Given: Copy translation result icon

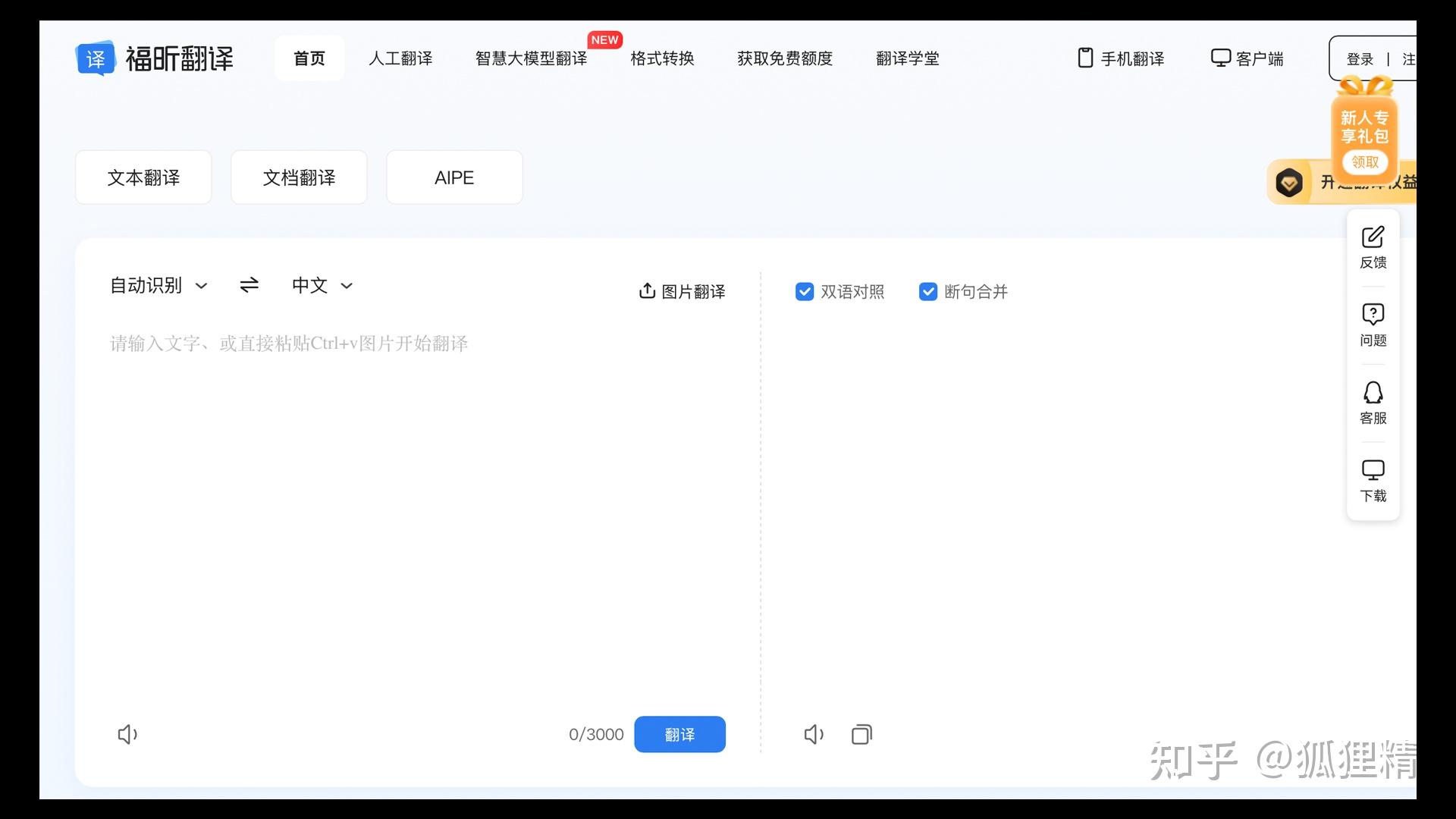Looking at the screenshot, I should click(x=861, y=734).
